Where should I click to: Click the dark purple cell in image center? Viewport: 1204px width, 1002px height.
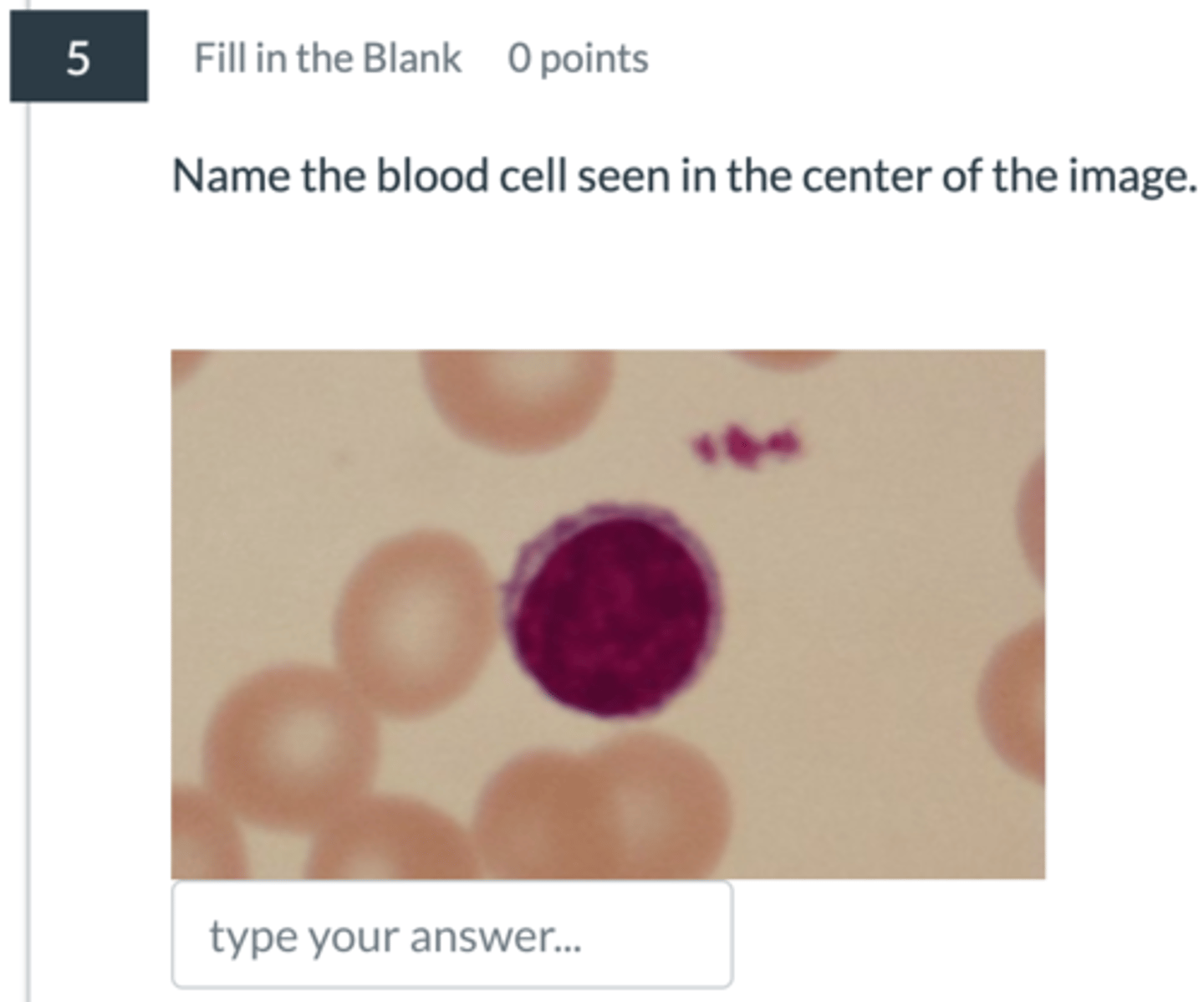coord(613,613)
